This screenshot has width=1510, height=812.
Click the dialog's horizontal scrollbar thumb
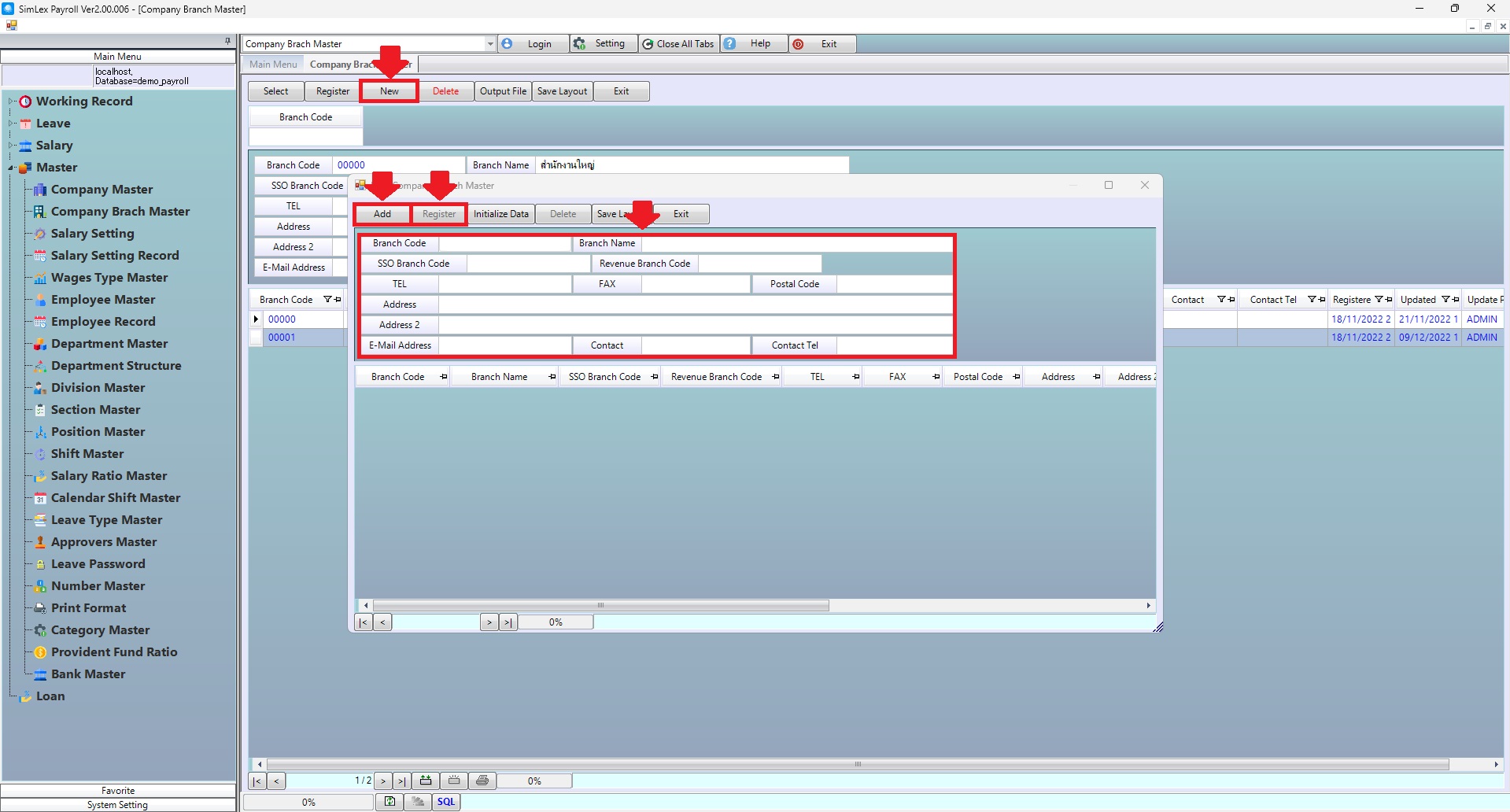(600, 606)
